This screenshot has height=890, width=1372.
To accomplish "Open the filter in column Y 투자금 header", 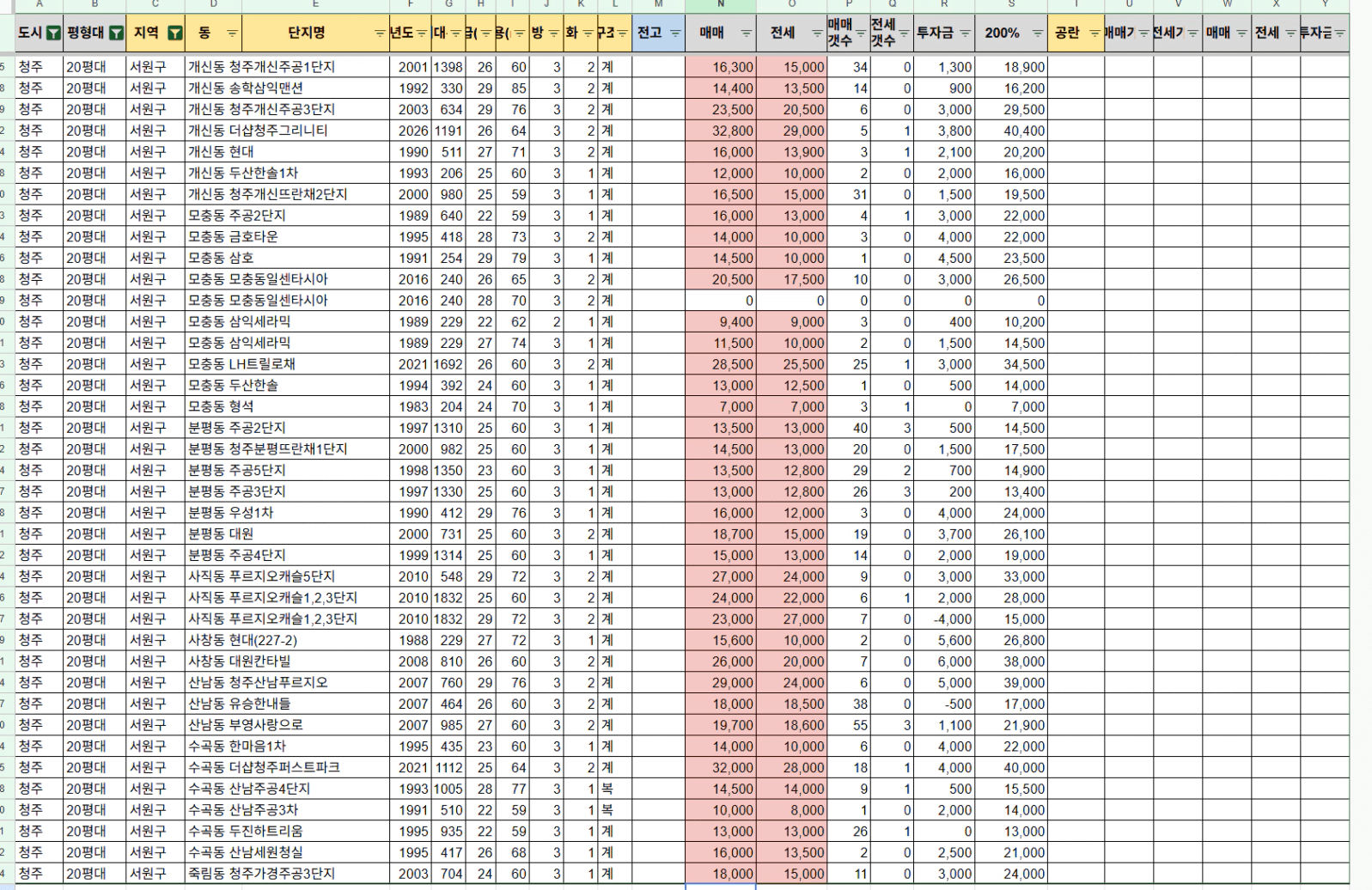I will [1339, 34].
